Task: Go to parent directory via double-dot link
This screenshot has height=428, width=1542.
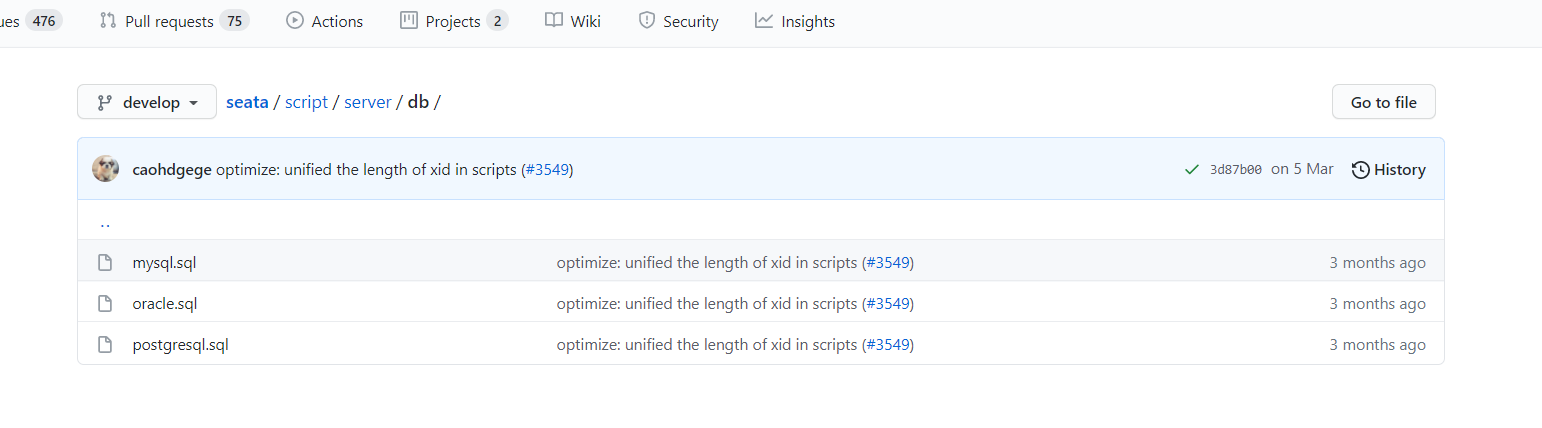Action: click(105, 224)
